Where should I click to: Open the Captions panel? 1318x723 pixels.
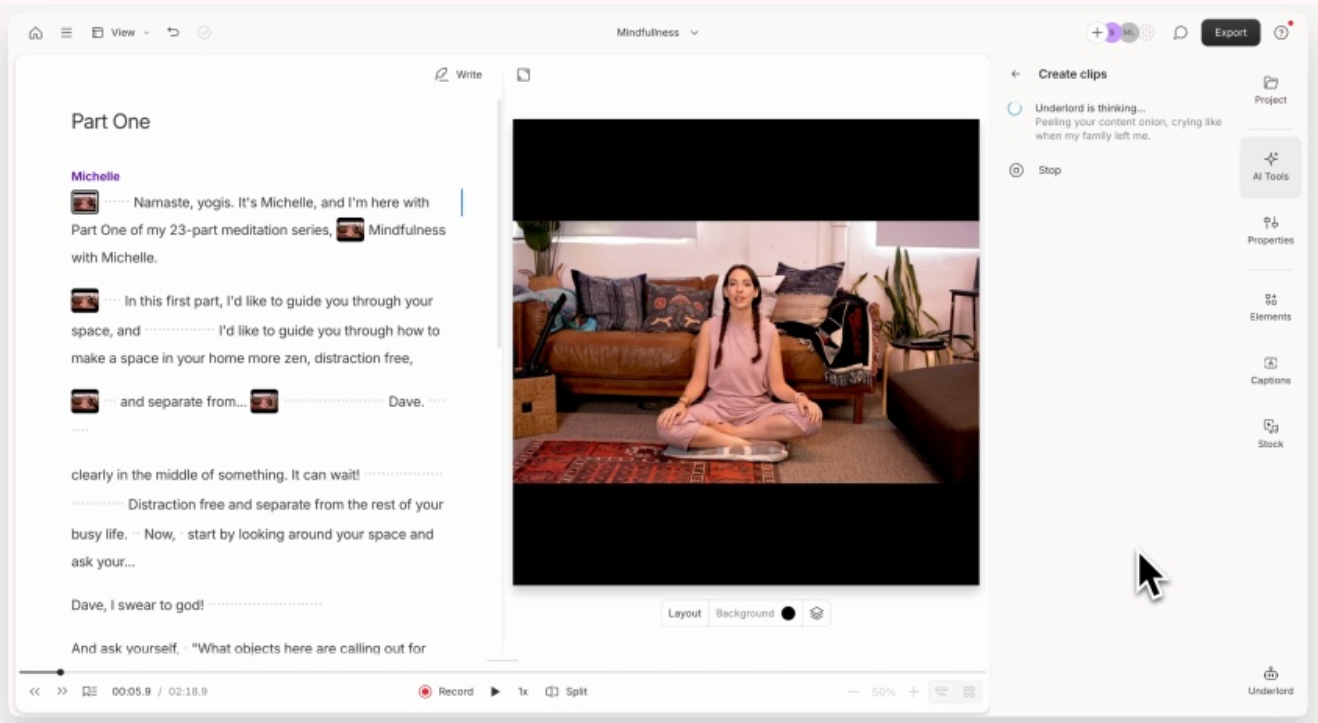1270,370
